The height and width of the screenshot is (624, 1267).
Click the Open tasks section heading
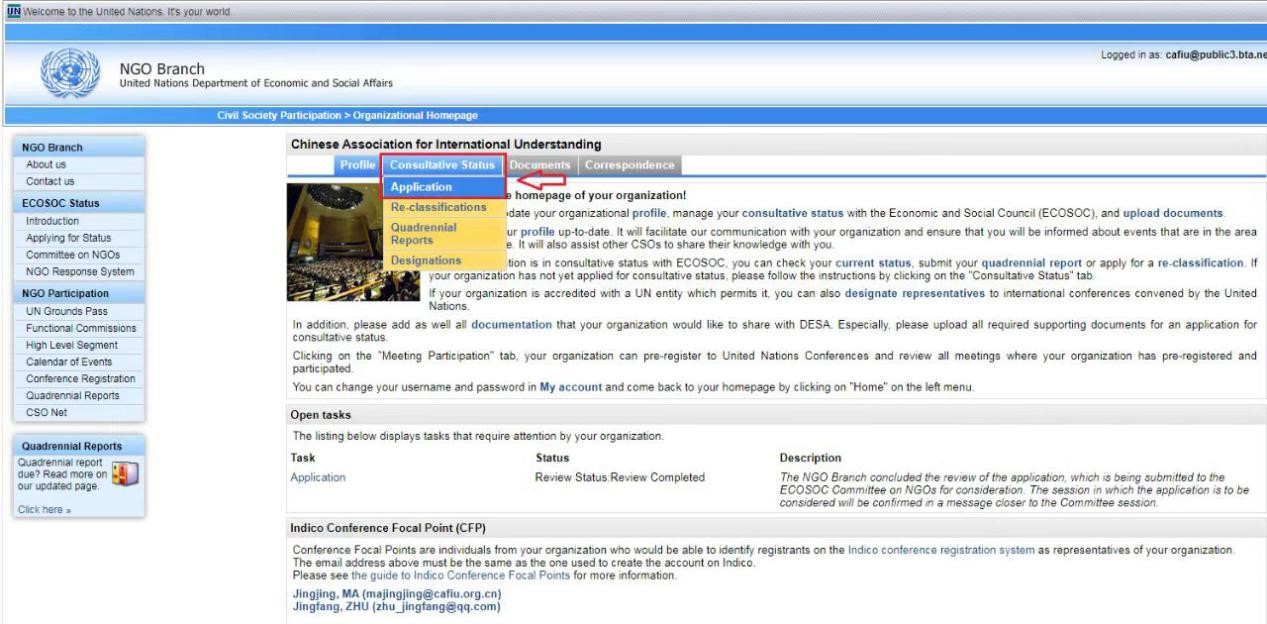pyautogui.click(x=321, y=415)
